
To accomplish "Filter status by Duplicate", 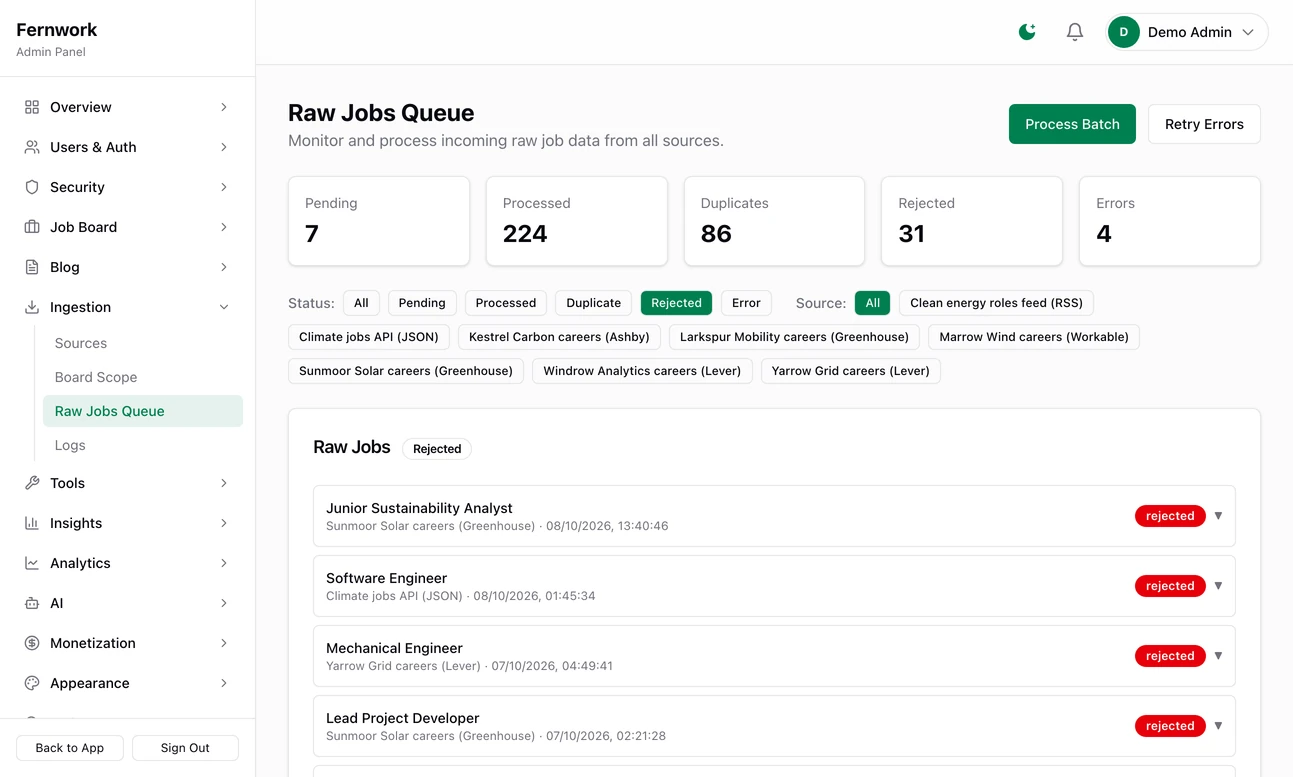I will point(594,303).
